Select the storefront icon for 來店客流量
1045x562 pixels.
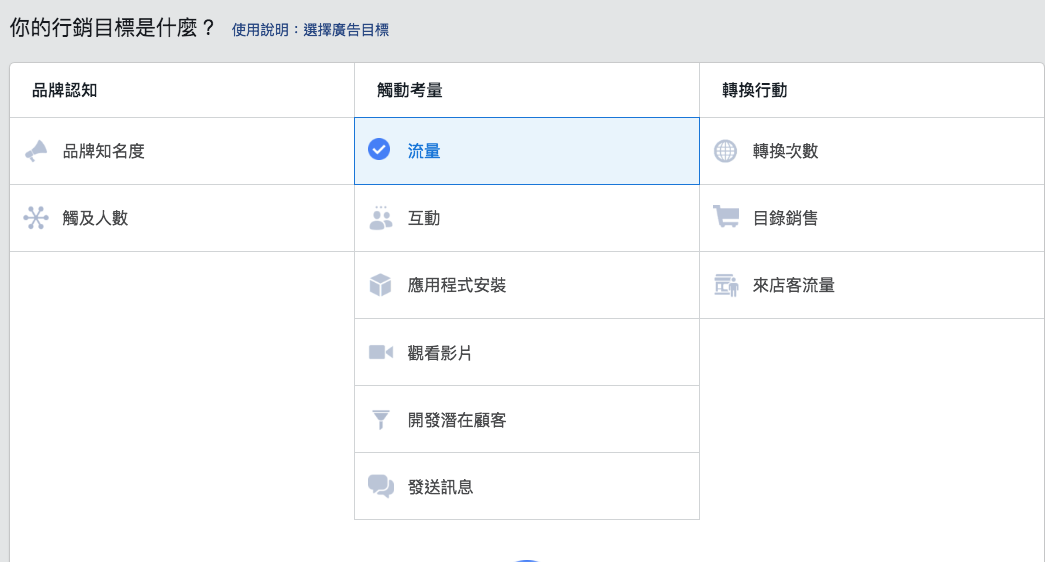point(725,285)
